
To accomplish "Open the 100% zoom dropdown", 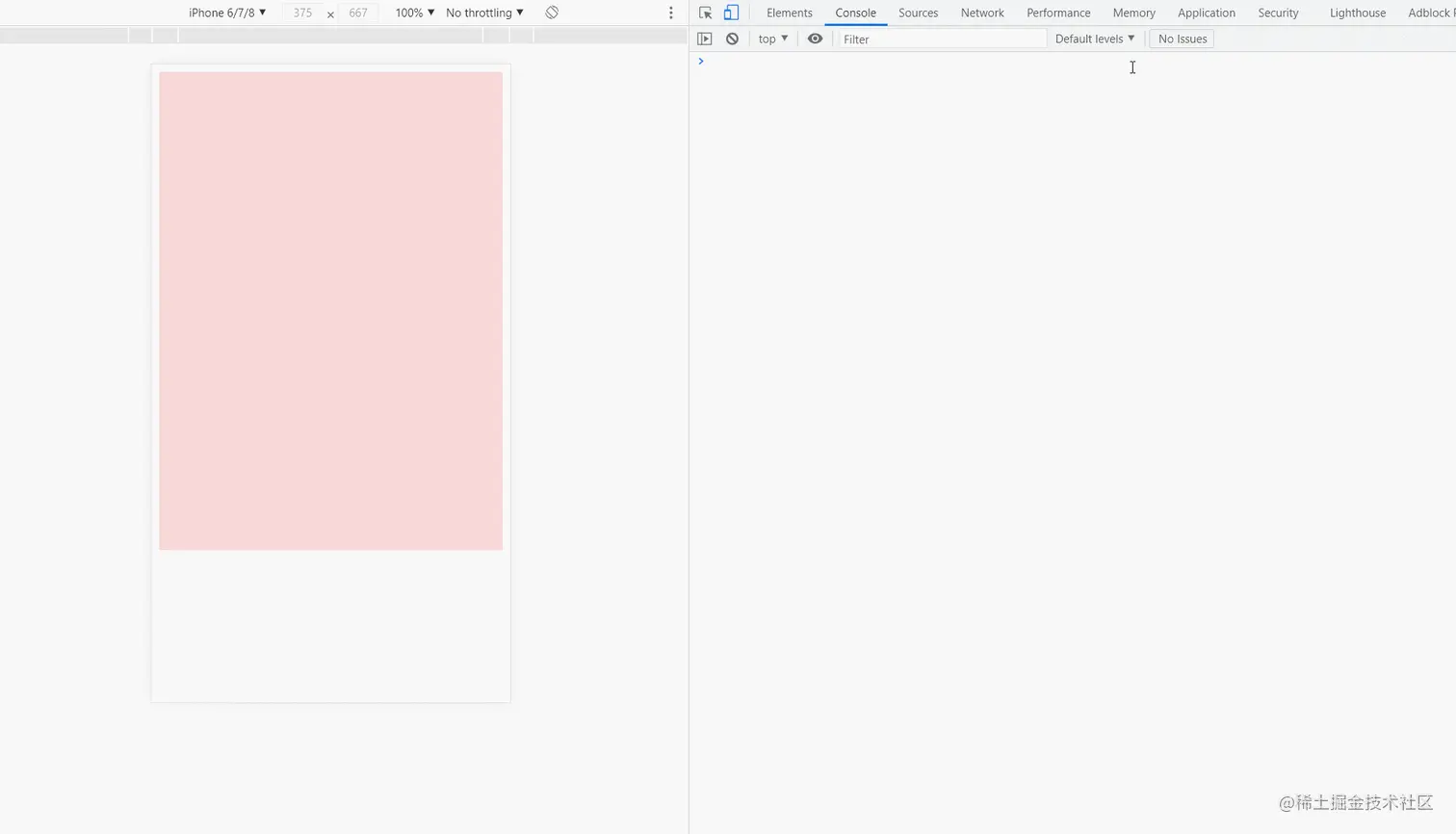I will [x=415, y=13].
